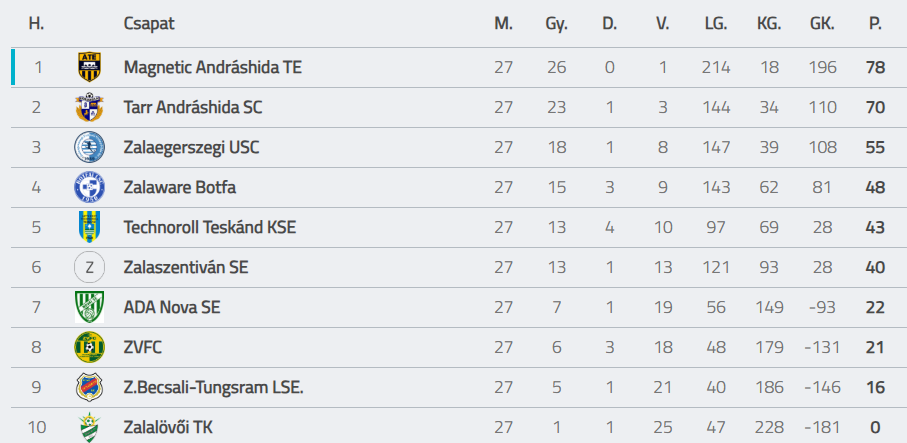
Task: Click the Csapat column header
Action: click(149, 24)
